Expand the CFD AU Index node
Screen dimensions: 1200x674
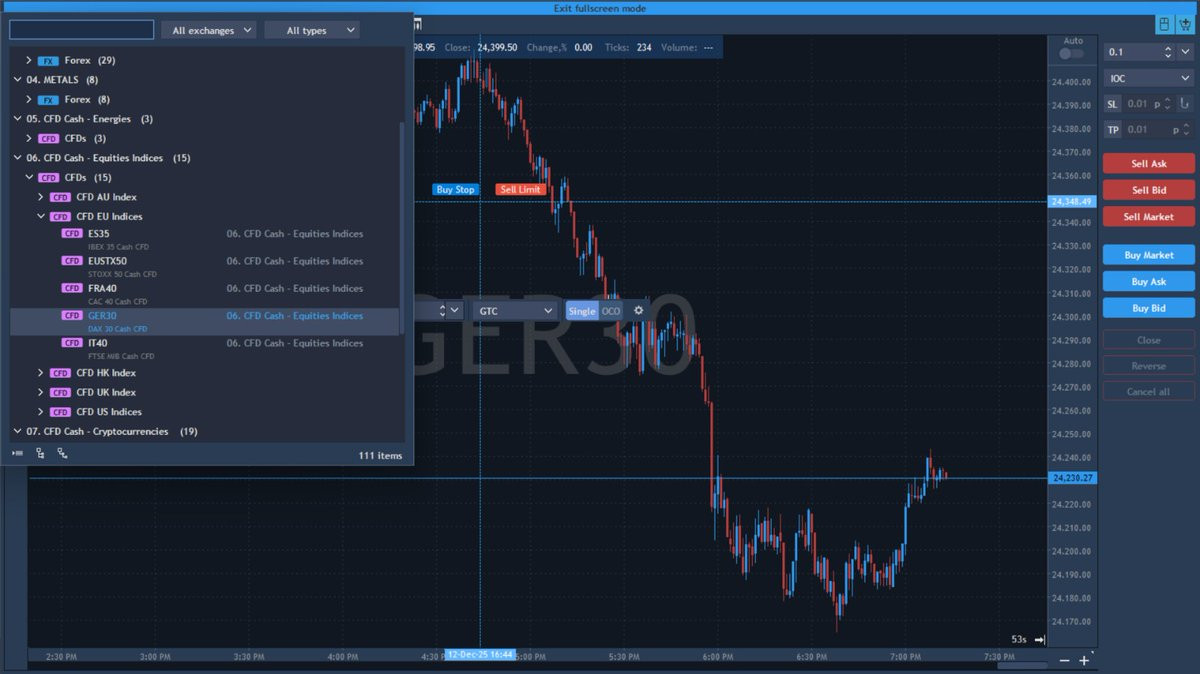pyautogui.click(x=41, y=197)
